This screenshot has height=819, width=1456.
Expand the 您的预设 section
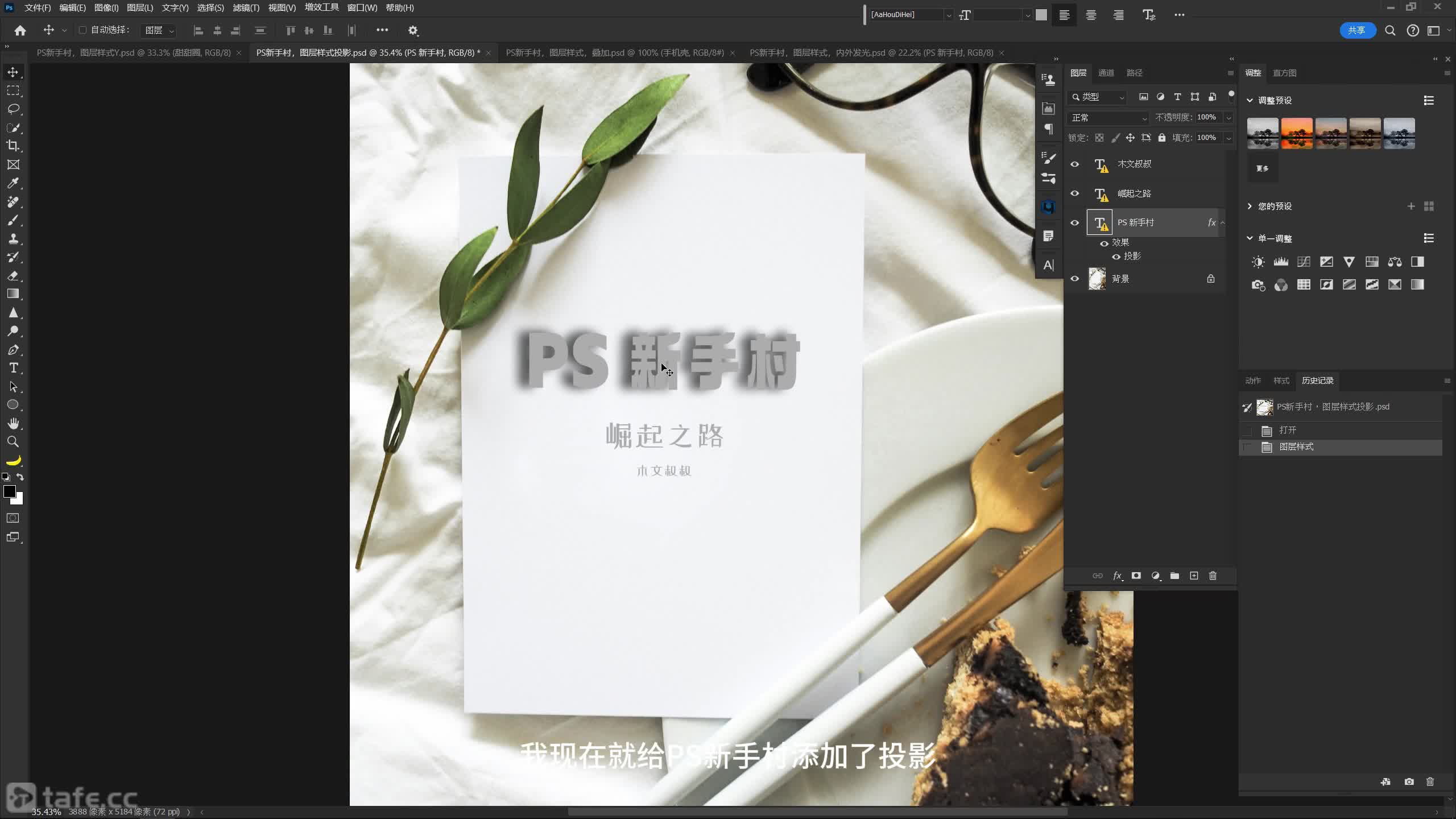pos(1250,206)
